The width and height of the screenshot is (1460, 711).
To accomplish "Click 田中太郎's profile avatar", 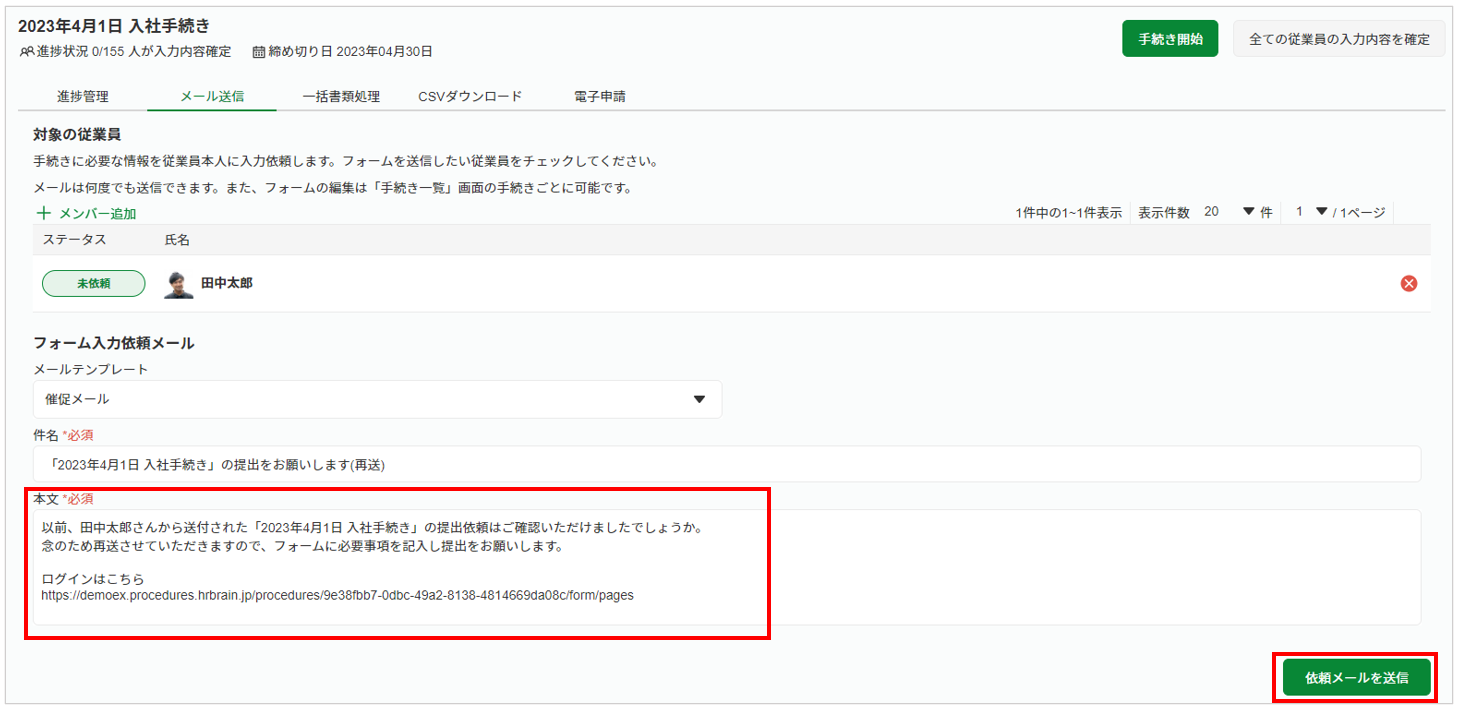I will [178, 284].
